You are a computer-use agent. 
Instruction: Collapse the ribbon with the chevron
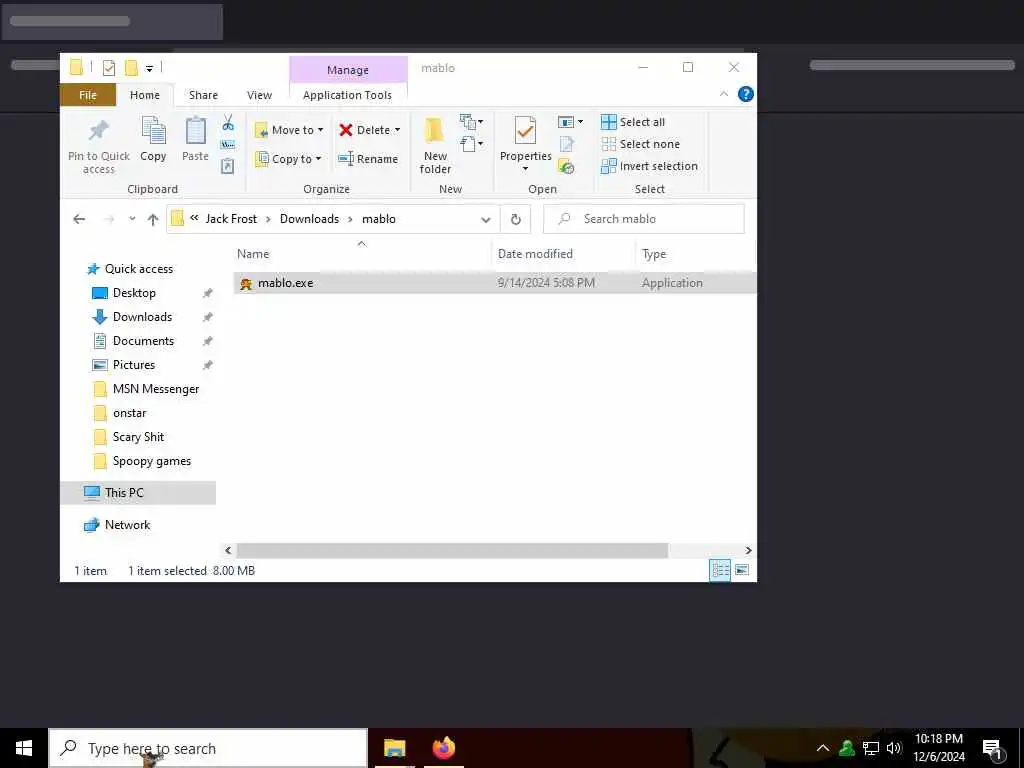pyautogui.click(x=724, y=95)
